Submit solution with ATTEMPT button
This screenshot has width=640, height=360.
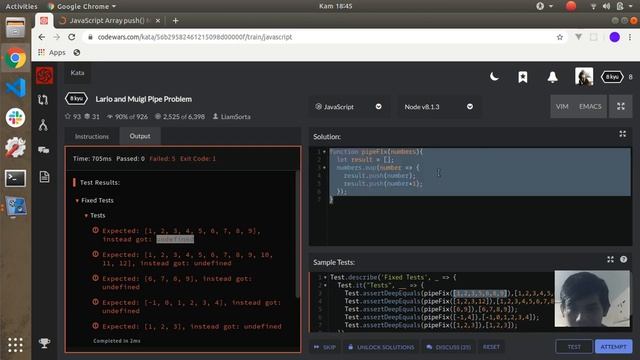[x=613, y=347]
